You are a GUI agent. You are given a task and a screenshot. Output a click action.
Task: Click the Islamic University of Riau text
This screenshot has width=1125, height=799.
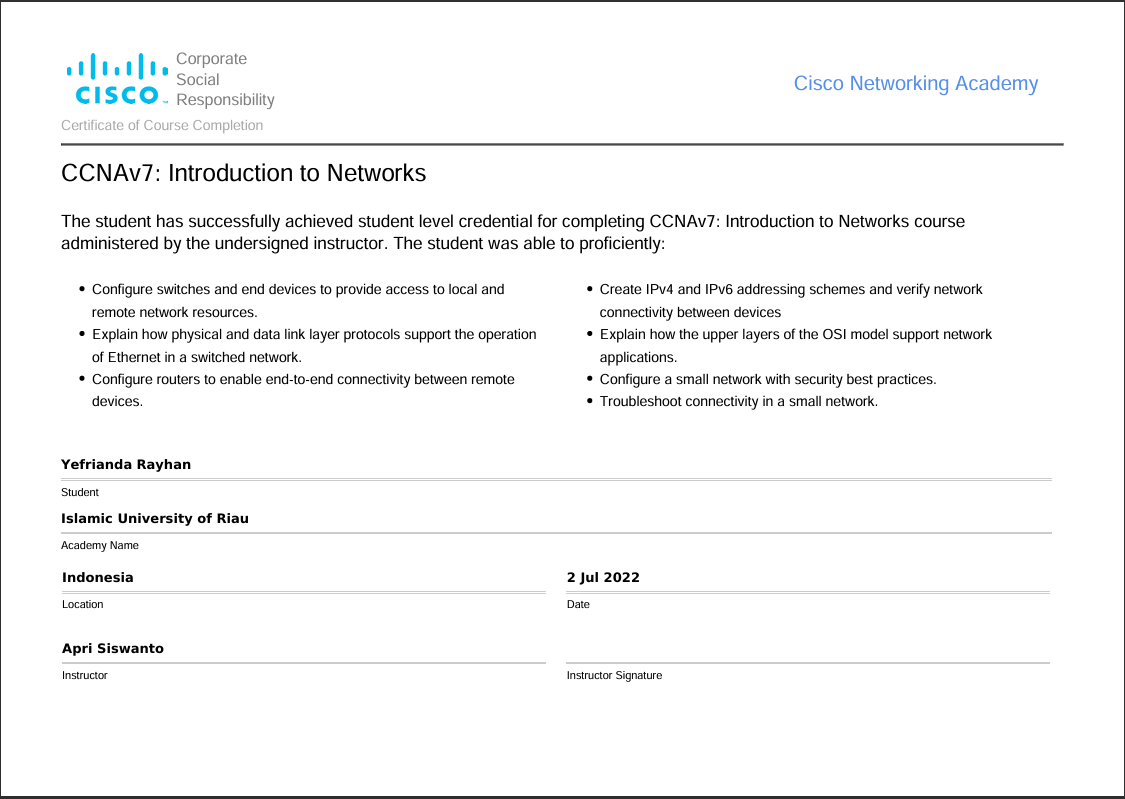tap(155, 519)
